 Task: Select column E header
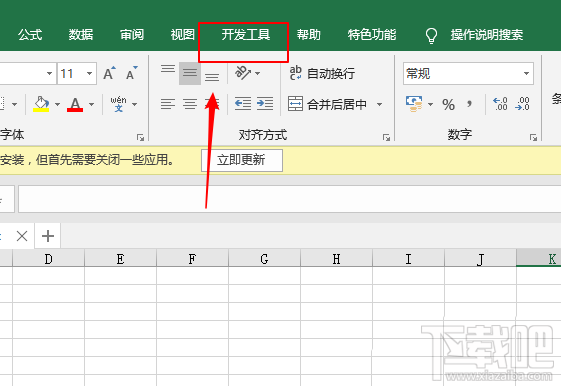click(121, 258)
